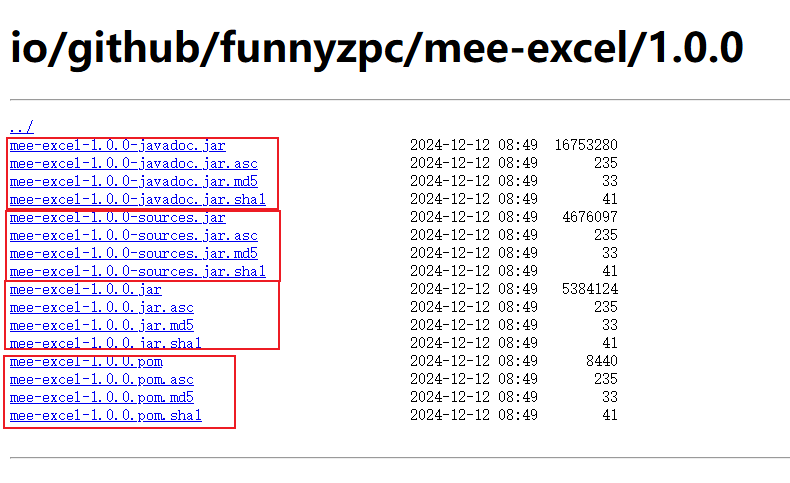Open mee-excel-1.0.0-javadoc.jar.sha1 checksum

pyautogui.click(x=138, y=199)
